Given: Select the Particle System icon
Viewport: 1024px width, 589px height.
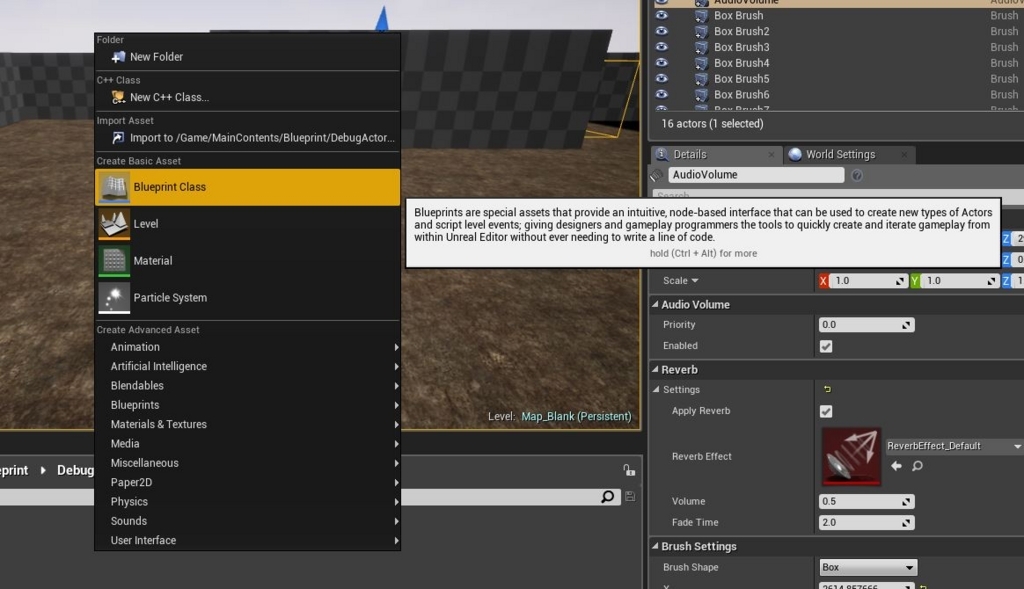Looking at the screenshot, I should (x=114, y=298).
